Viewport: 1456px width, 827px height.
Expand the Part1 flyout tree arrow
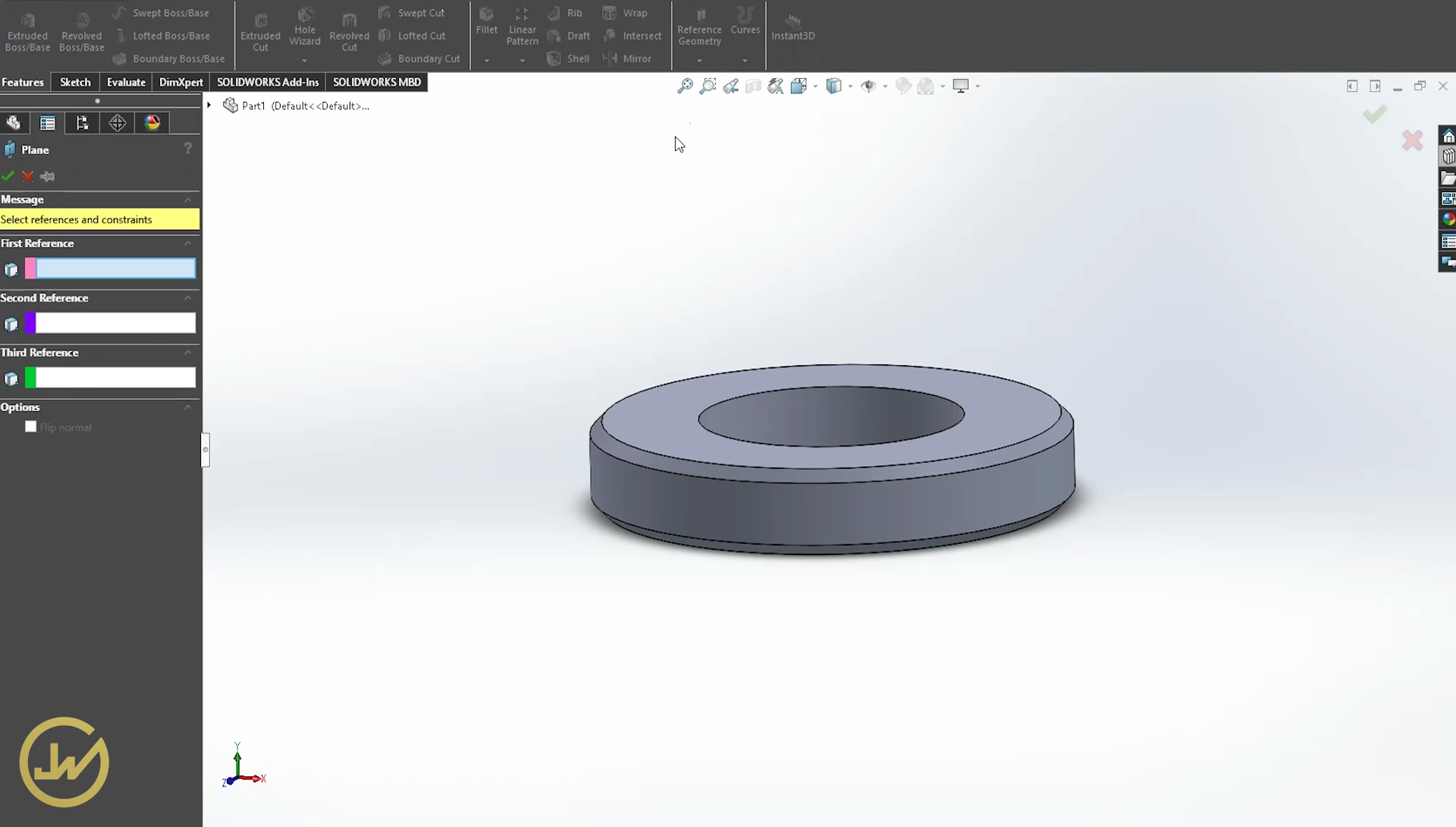click(x=209, y=105)
